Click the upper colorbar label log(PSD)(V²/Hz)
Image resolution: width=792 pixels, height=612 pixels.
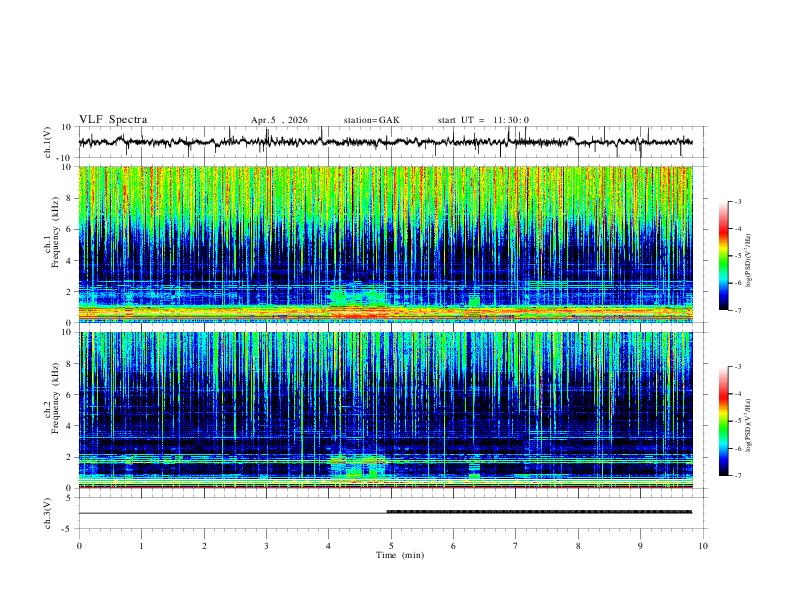pyautogui.click(x=748, y=260)
